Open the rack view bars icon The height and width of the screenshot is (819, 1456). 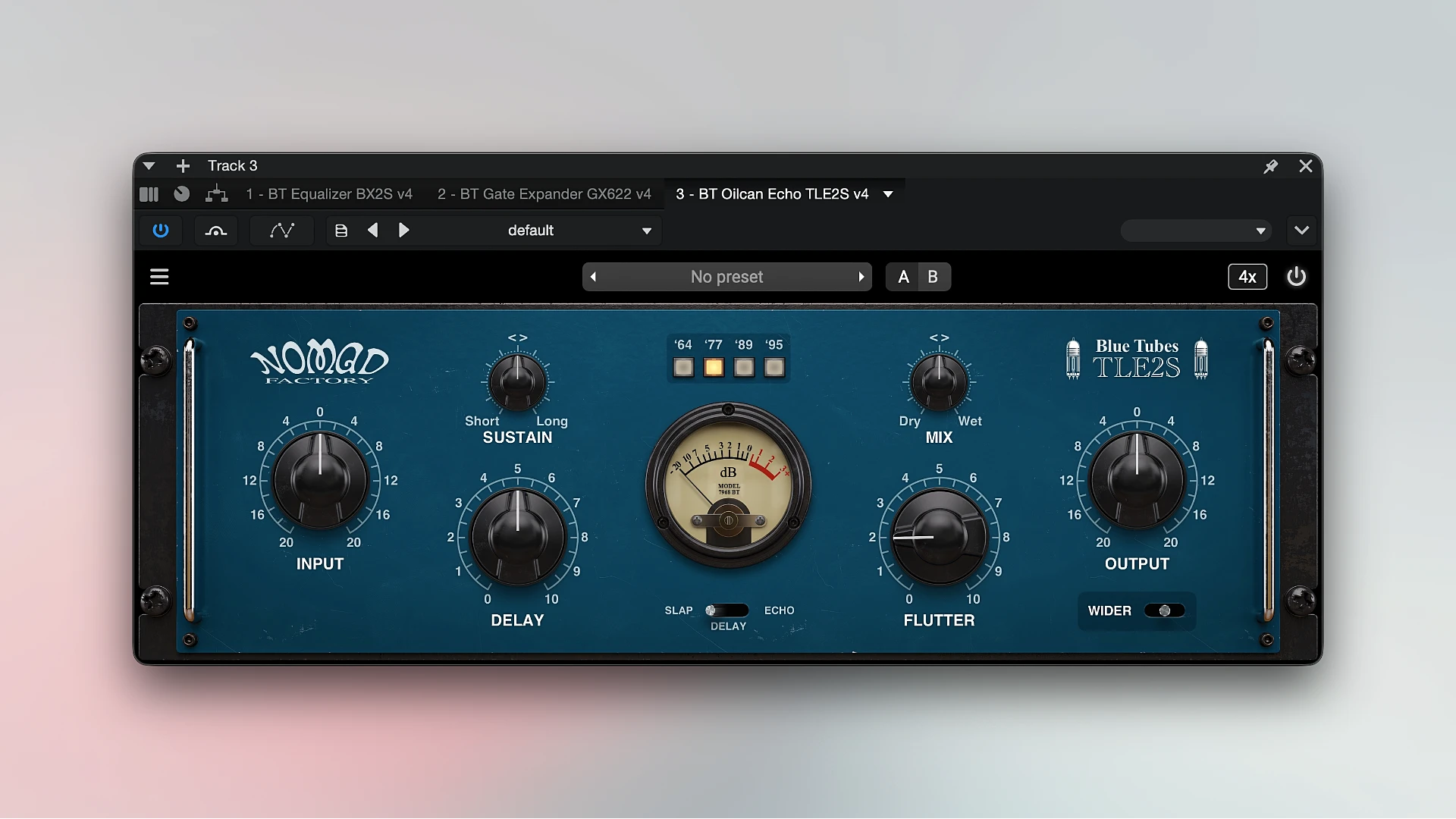tap(149, 194)
